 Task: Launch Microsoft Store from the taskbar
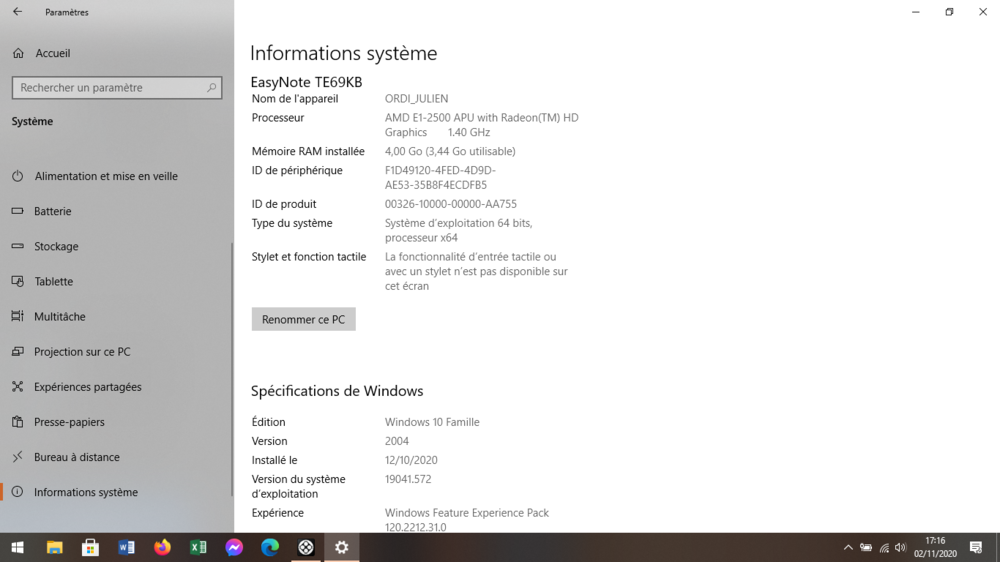coord(90,547)
